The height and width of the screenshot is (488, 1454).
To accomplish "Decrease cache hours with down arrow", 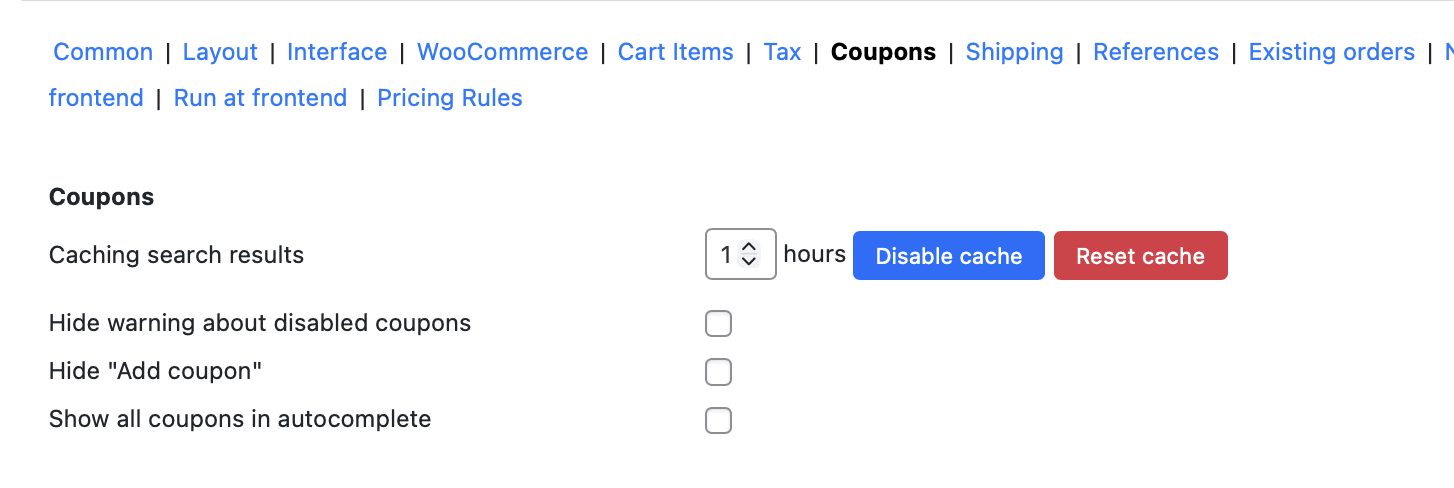I will [749, 262].
